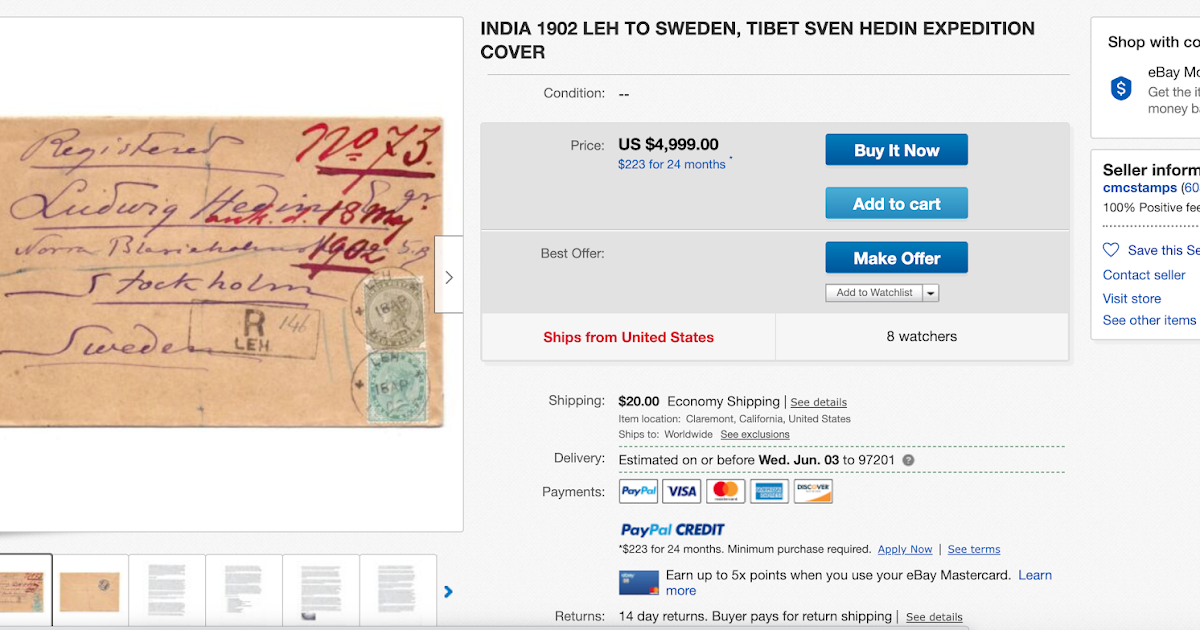Click the eBay Money Back Guarantee shield icon
The image size is (1200, 630).
[x=1119, y=87]
